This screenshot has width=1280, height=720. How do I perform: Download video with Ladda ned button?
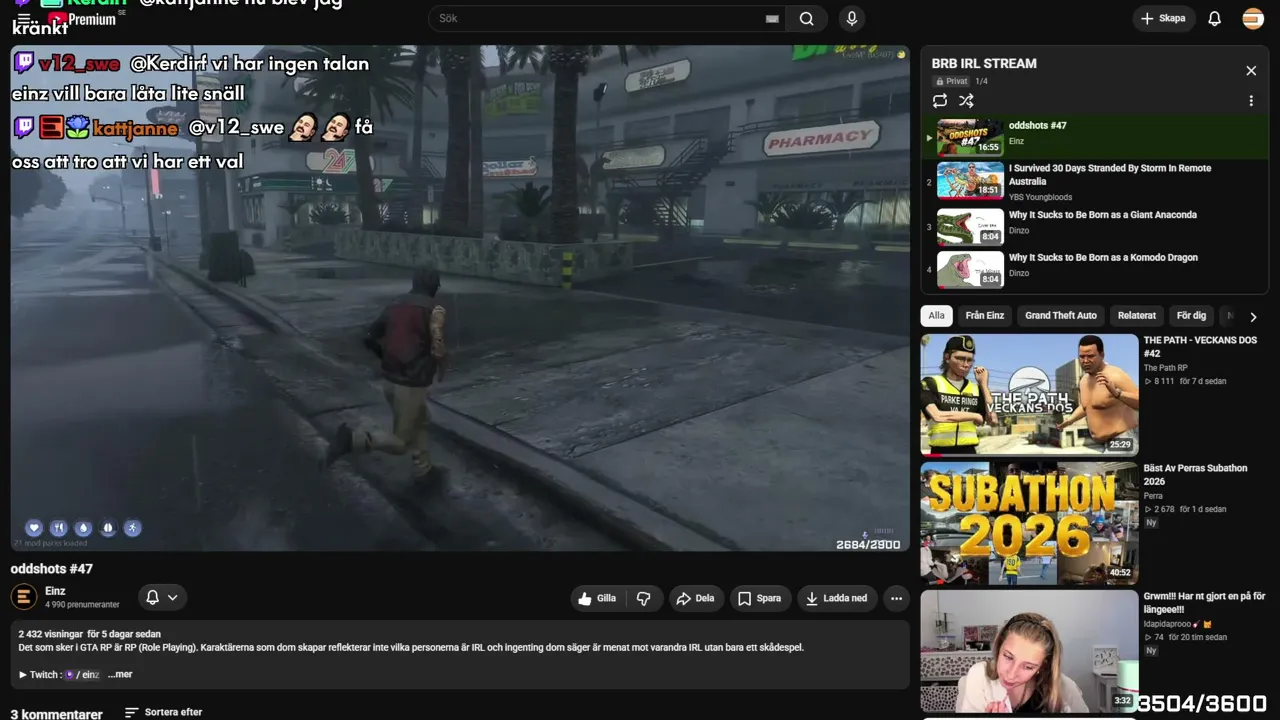pyautogui.click(x=837, y=598)
